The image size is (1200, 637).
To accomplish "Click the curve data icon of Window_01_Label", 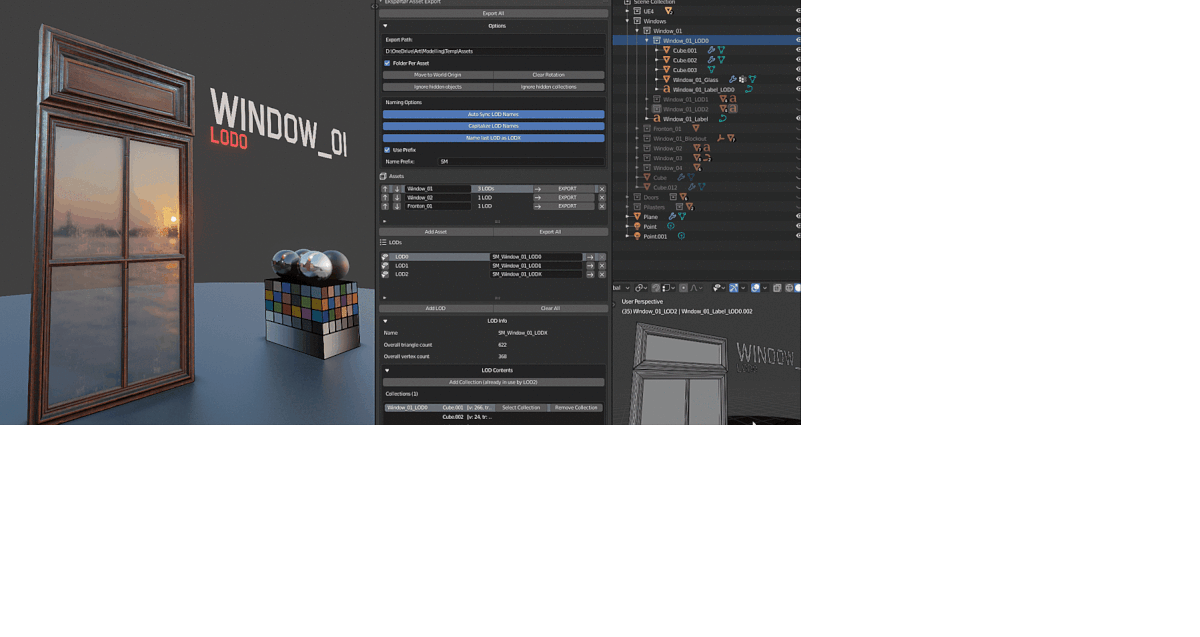I will [x=722, y=118].
